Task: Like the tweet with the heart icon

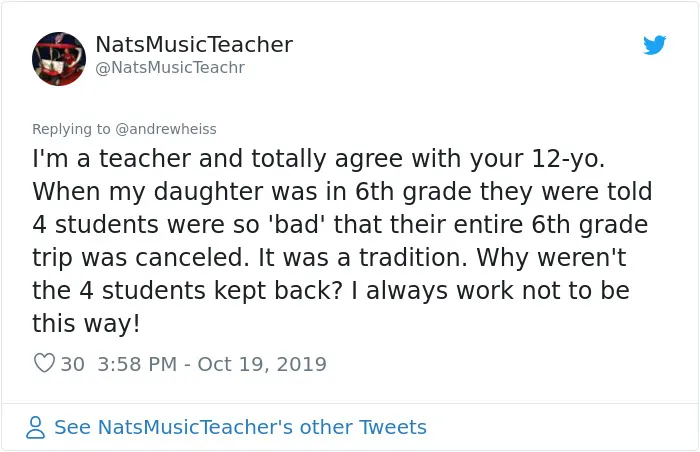Action: pos(44,363)
